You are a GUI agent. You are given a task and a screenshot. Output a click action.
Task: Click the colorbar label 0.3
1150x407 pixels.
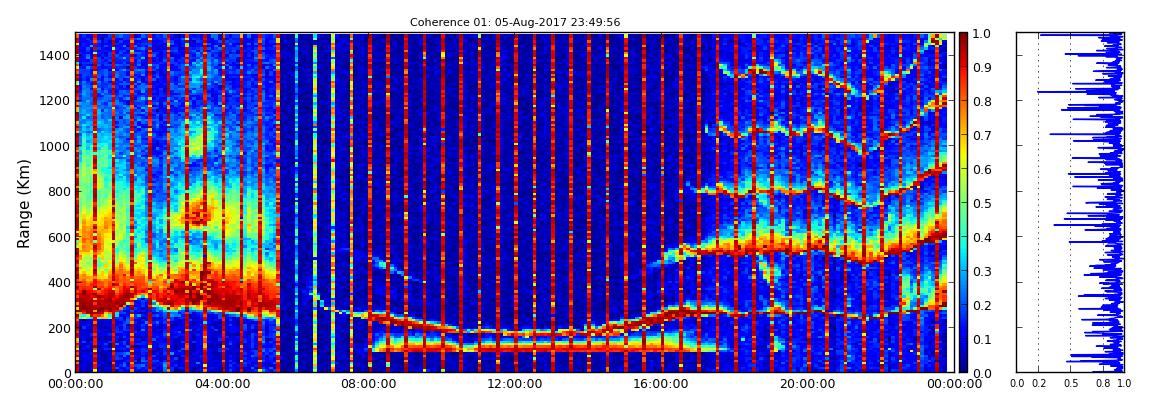point(984,271)
